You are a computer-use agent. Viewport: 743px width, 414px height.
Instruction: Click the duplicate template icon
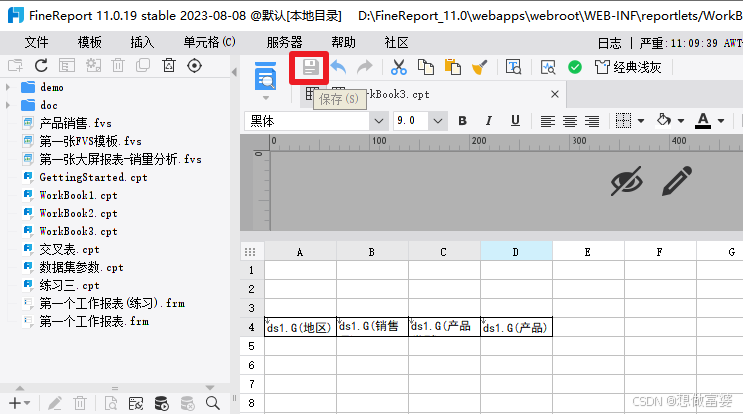tap(143, 65)
